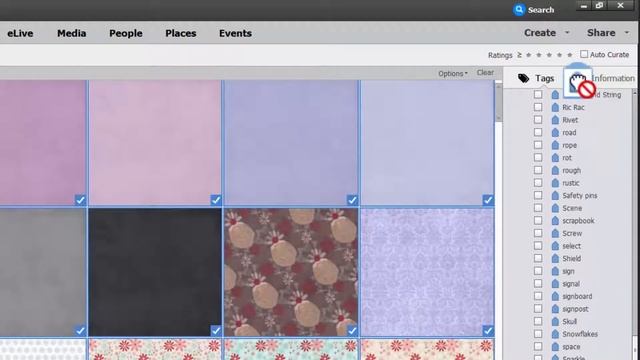Select the brown floral pattern thumbnail

tap(291, 272)
